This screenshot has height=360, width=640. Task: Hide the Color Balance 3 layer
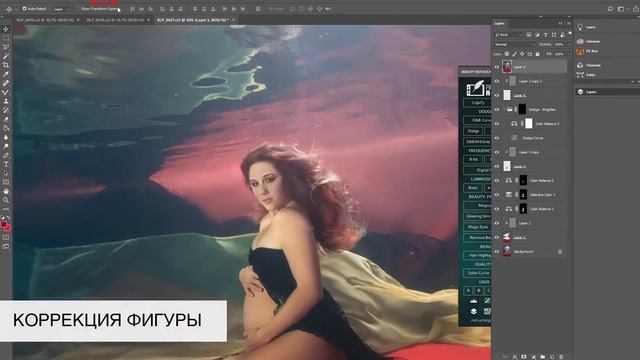[x=497, y=124]
